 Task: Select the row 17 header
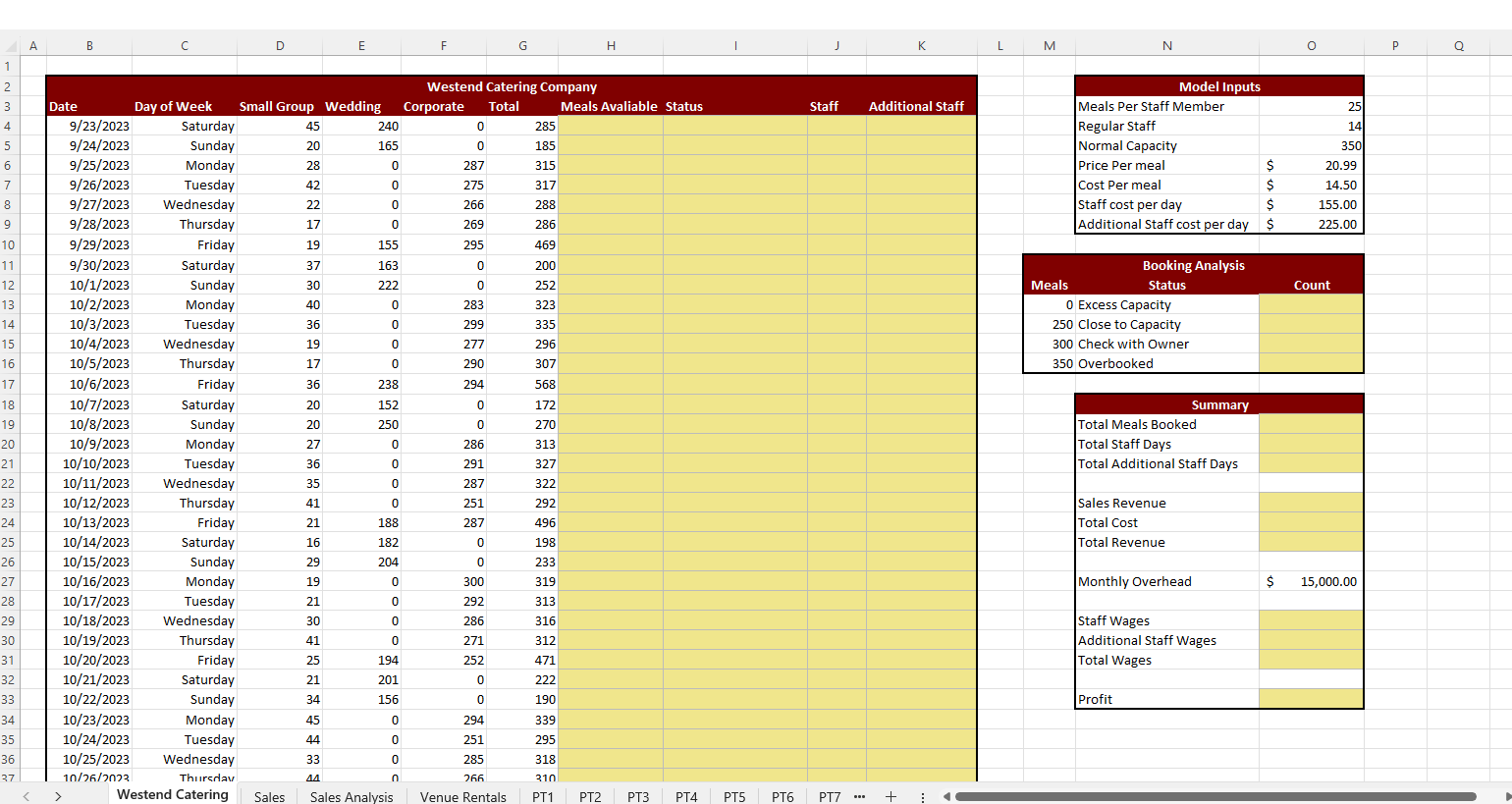[x=8, y=384]
